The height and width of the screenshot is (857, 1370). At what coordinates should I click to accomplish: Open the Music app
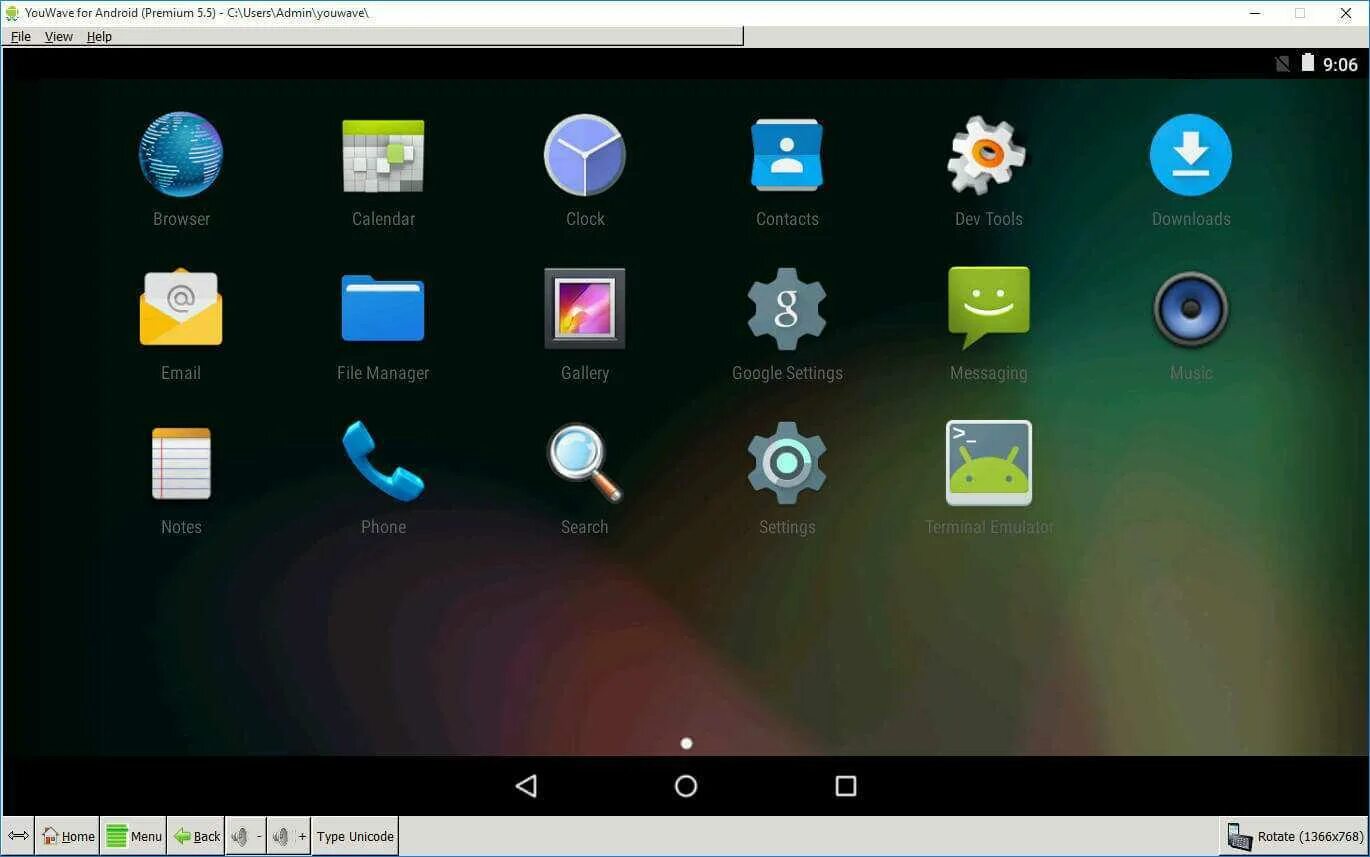[1190, 309]
